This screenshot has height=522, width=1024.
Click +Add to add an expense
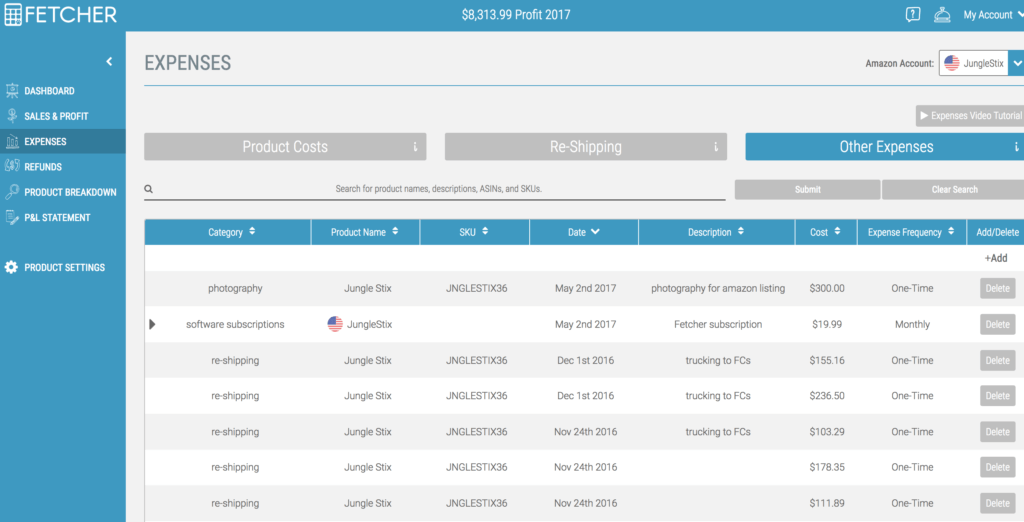[x=996, y=258]
